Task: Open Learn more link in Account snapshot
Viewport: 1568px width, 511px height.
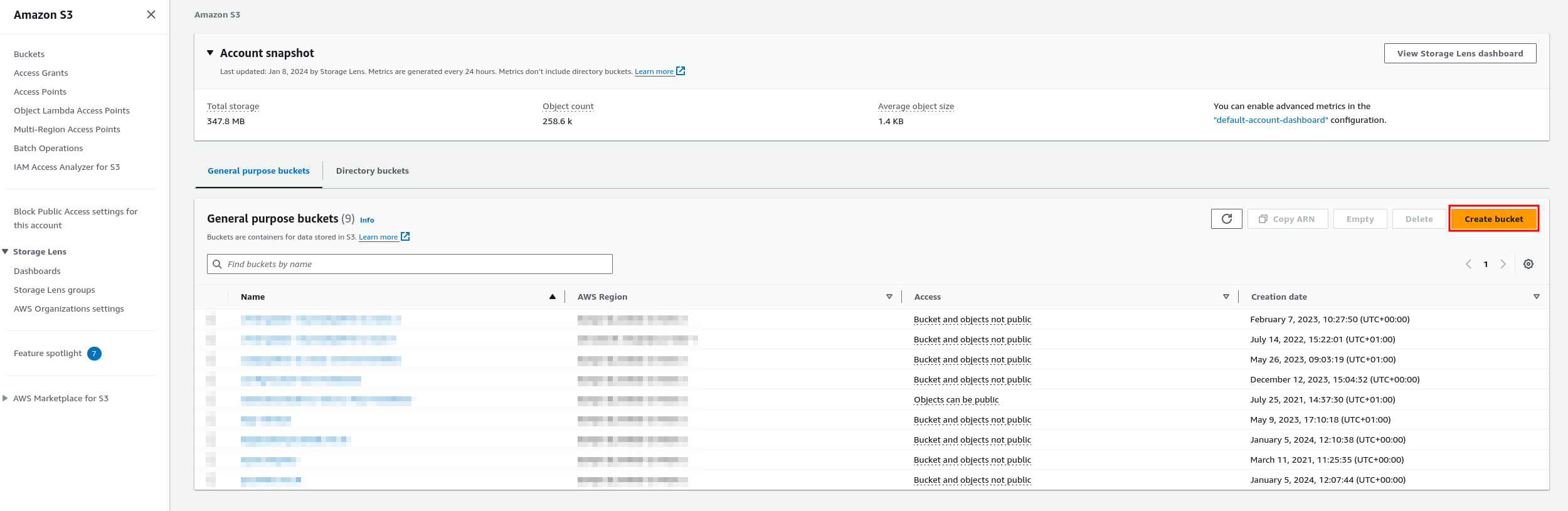Action: coord(654,71)
